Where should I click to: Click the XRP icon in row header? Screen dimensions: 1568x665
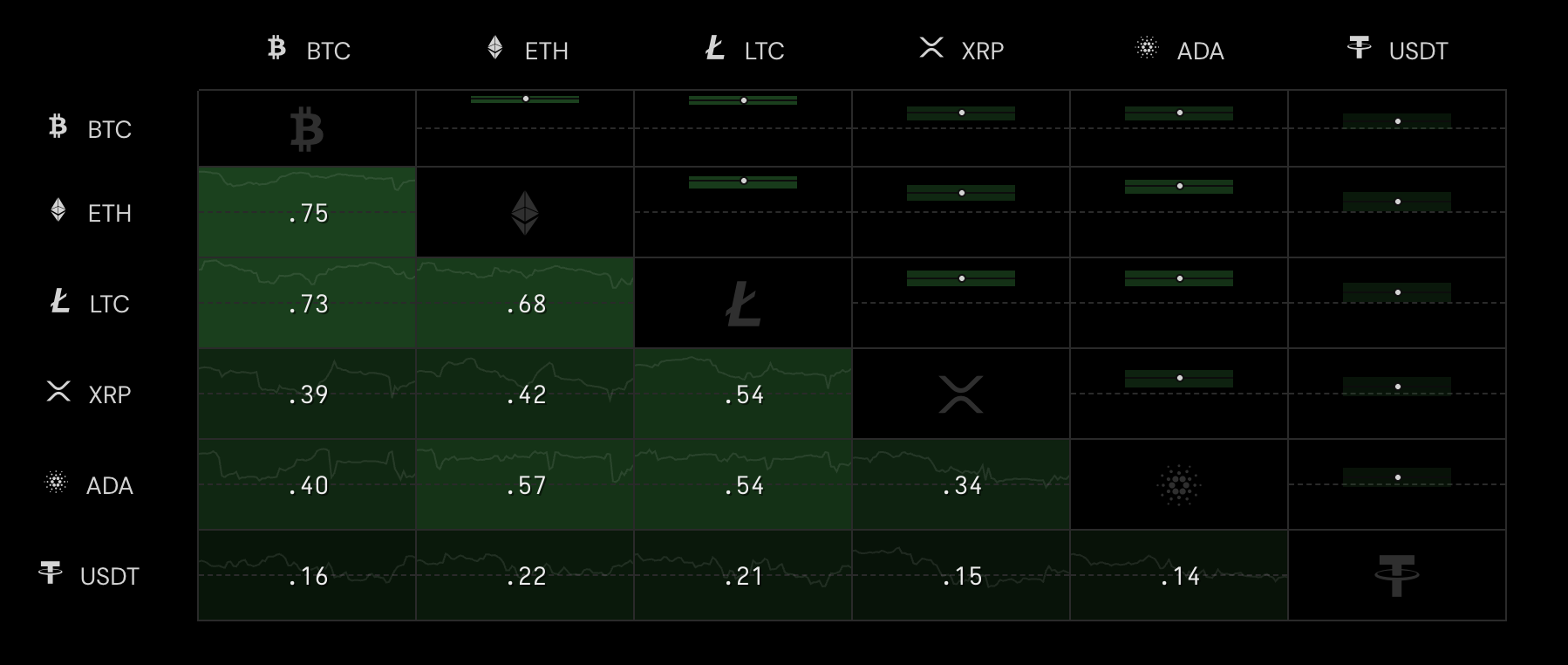click(x=58, y=392)
